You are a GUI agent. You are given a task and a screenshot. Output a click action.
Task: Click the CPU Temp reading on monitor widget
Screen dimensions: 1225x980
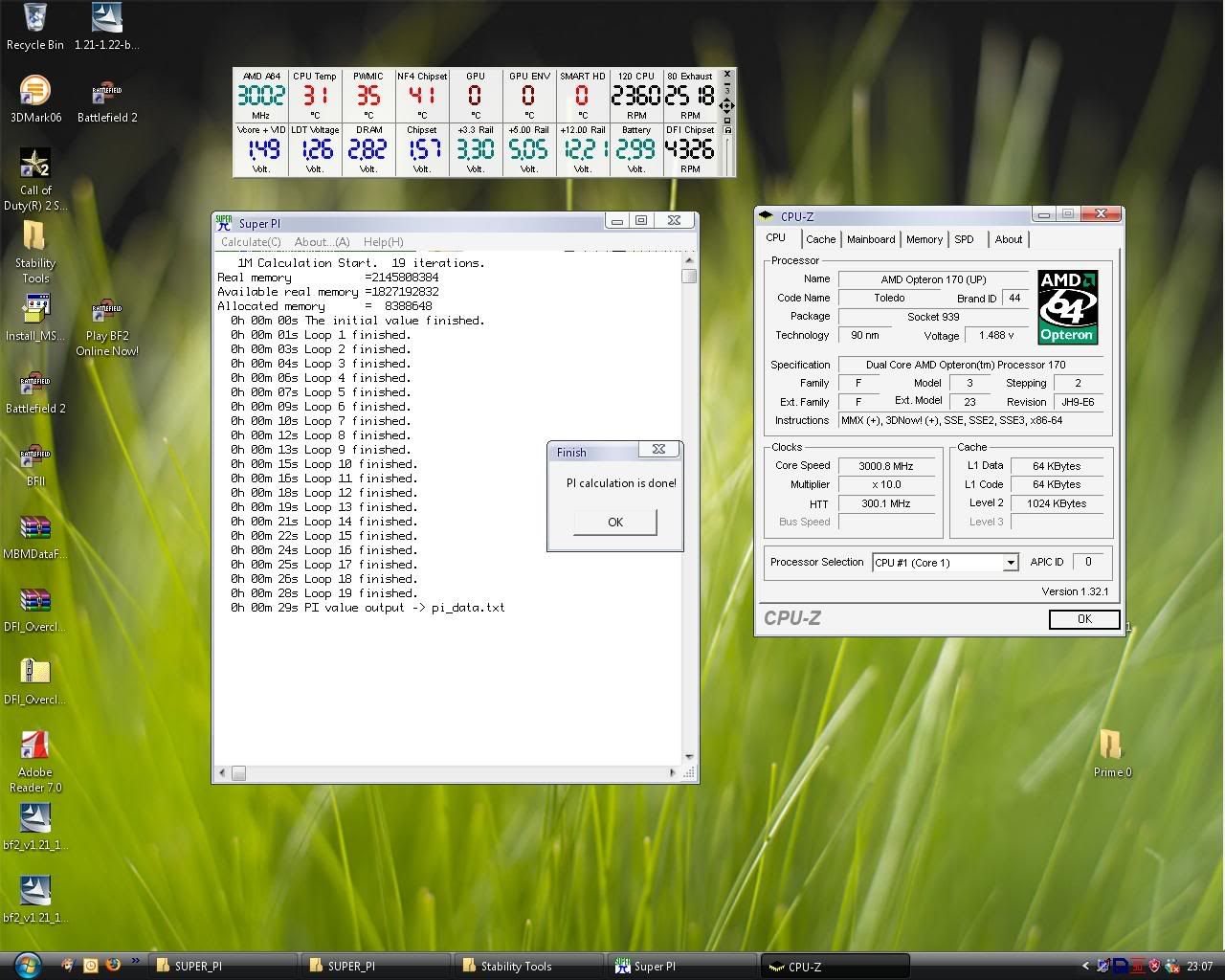point(315,96)
